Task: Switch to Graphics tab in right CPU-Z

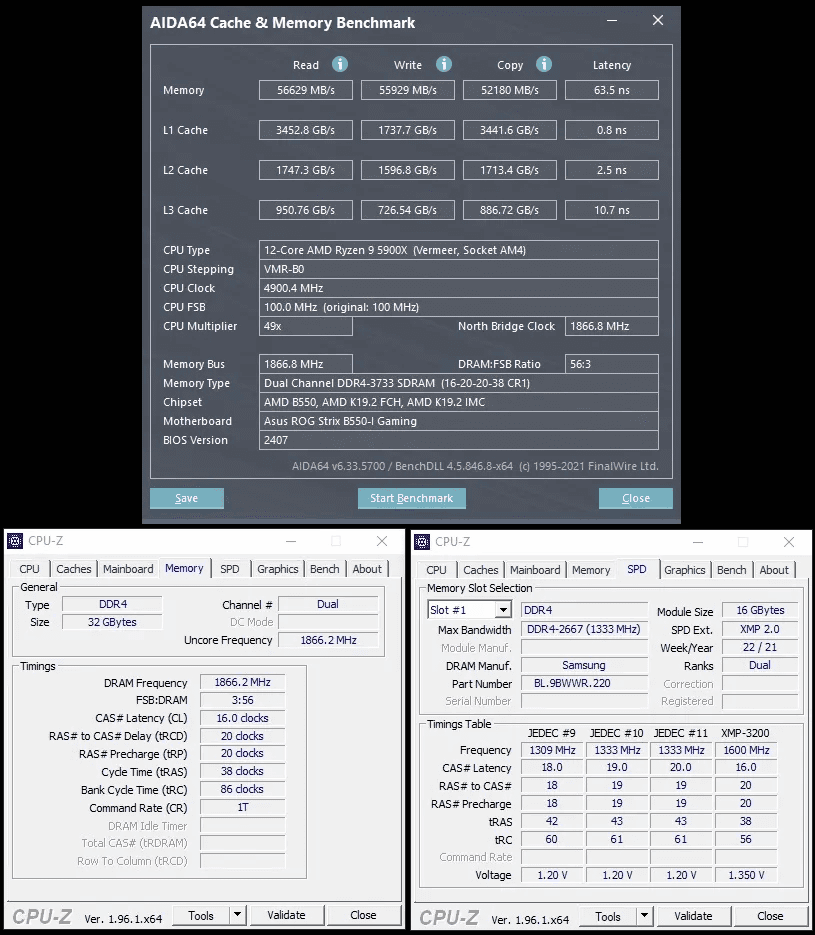Action: (x=685, y=570)
